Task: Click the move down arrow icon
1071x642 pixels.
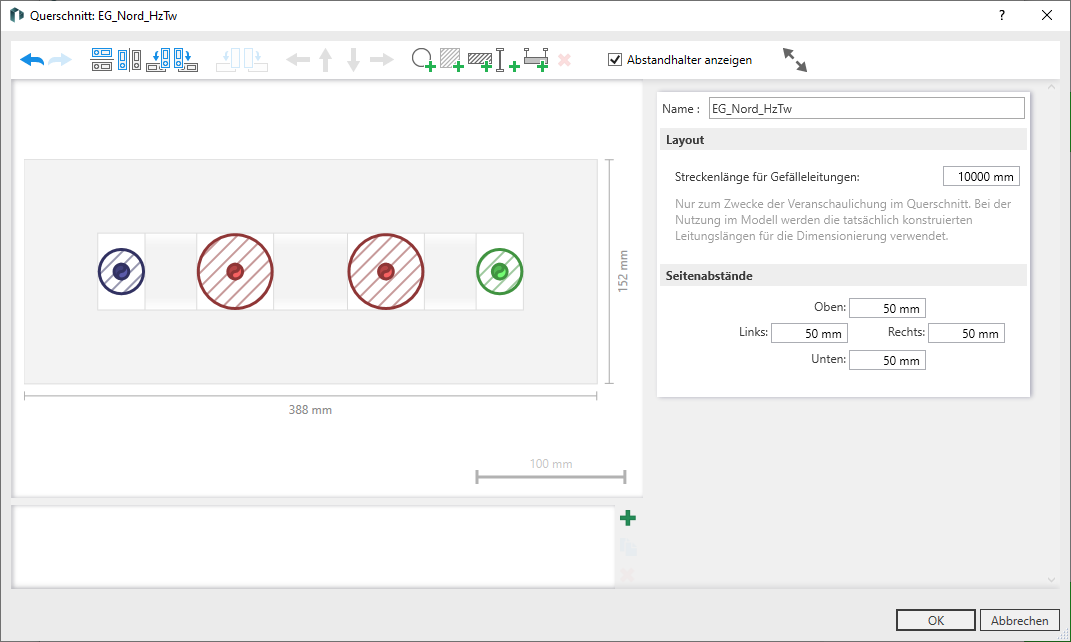Action: pyautogui.click(x=353, y=60)
